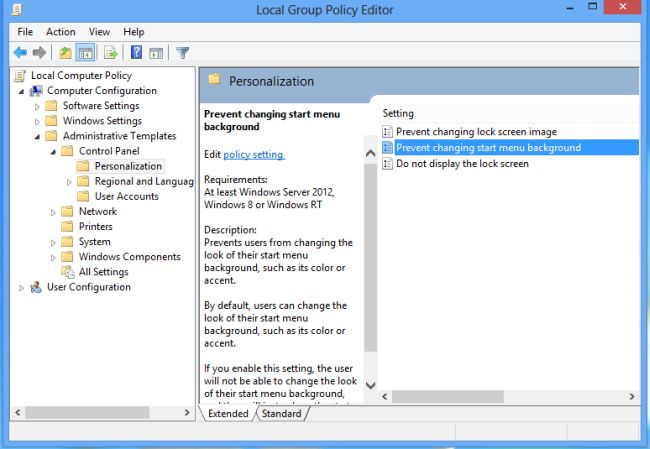Image resolution: width=650 pixels, height=449 pixels.
Task: Click the User Configuration user icon
Action: coord(36,287)
